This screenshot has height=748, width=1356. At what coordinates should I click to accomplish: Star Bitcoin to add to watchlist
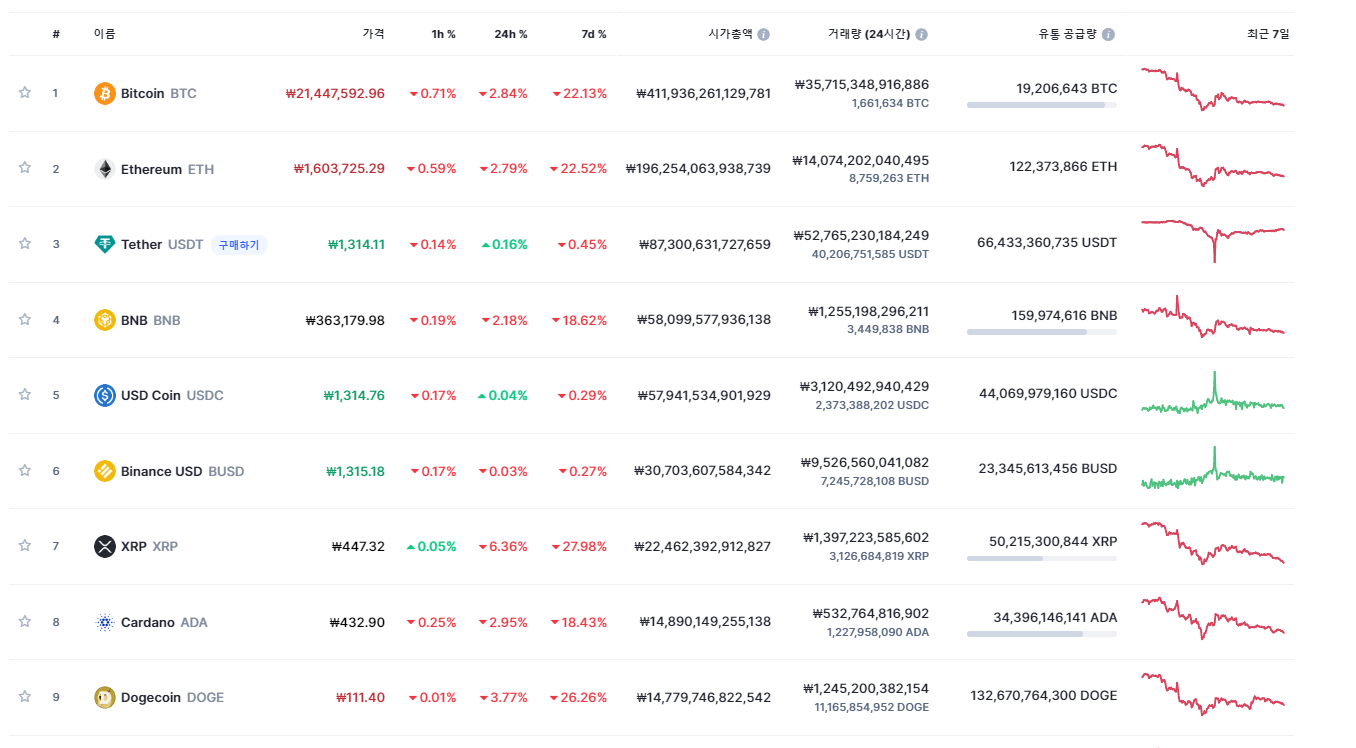(25, 93)
